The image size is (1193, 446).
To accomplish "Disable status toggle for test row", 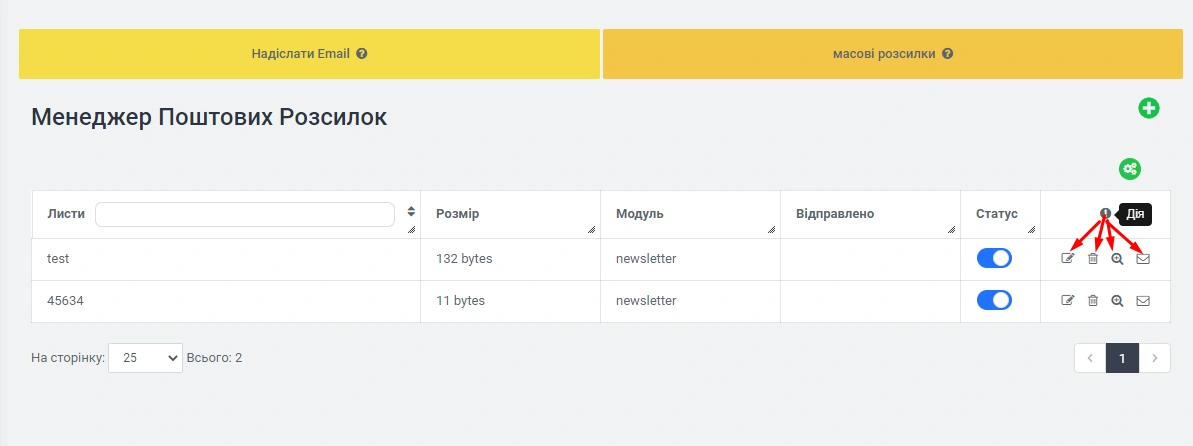I will 994,258.
